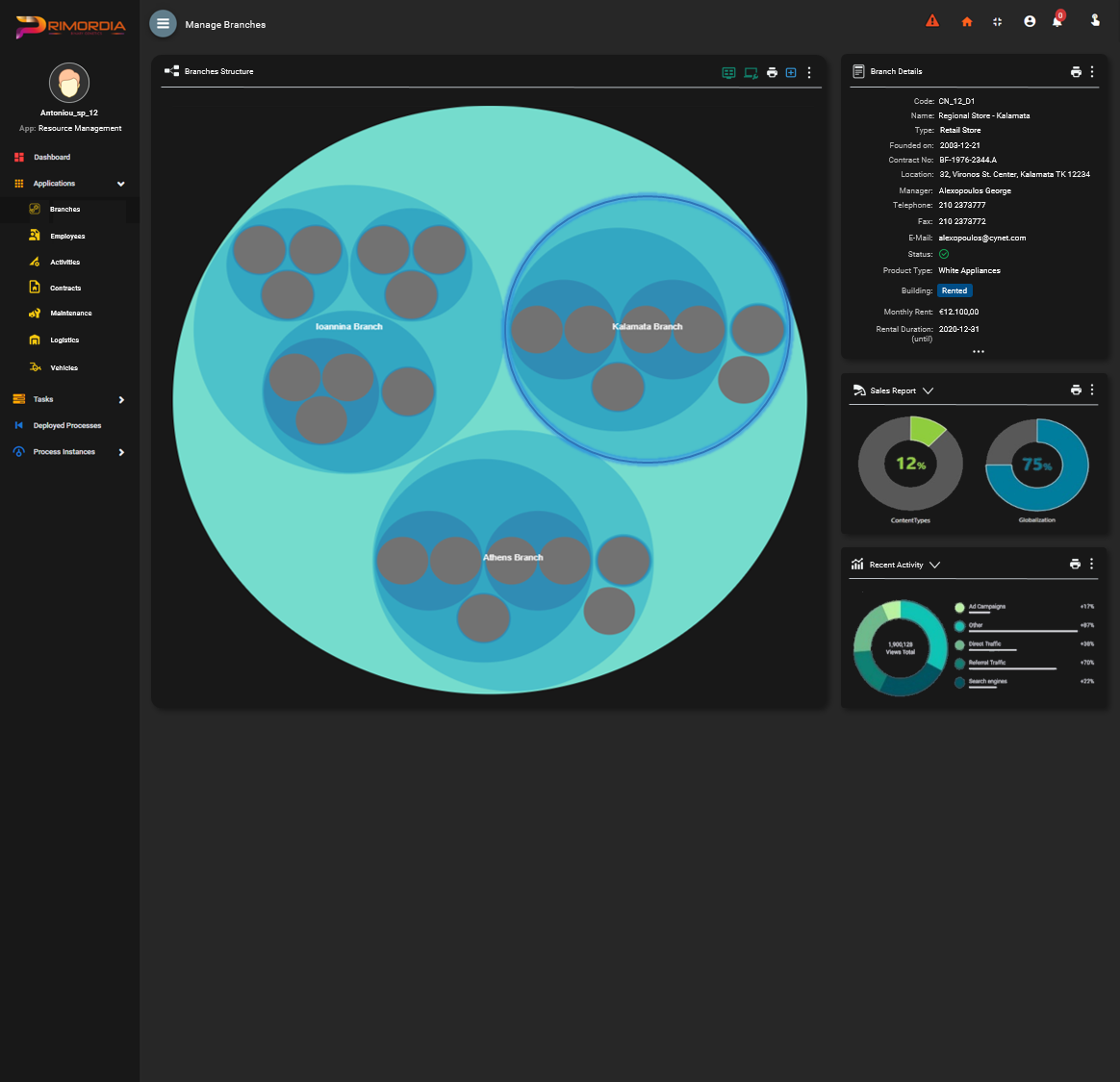Exit fullscreen using the collapse icon
The image size is (1120, 1082).
tap(998, 22)
